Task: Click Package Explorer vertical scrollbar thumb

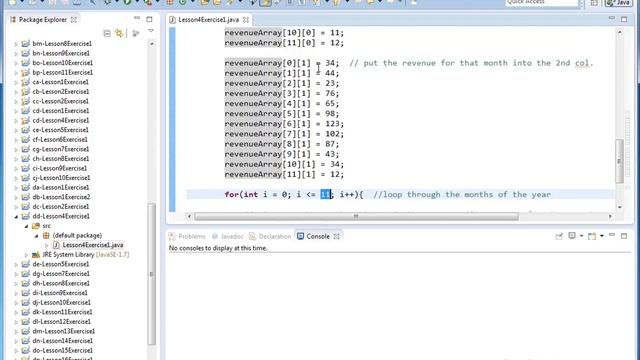Action: coord(152,273)
